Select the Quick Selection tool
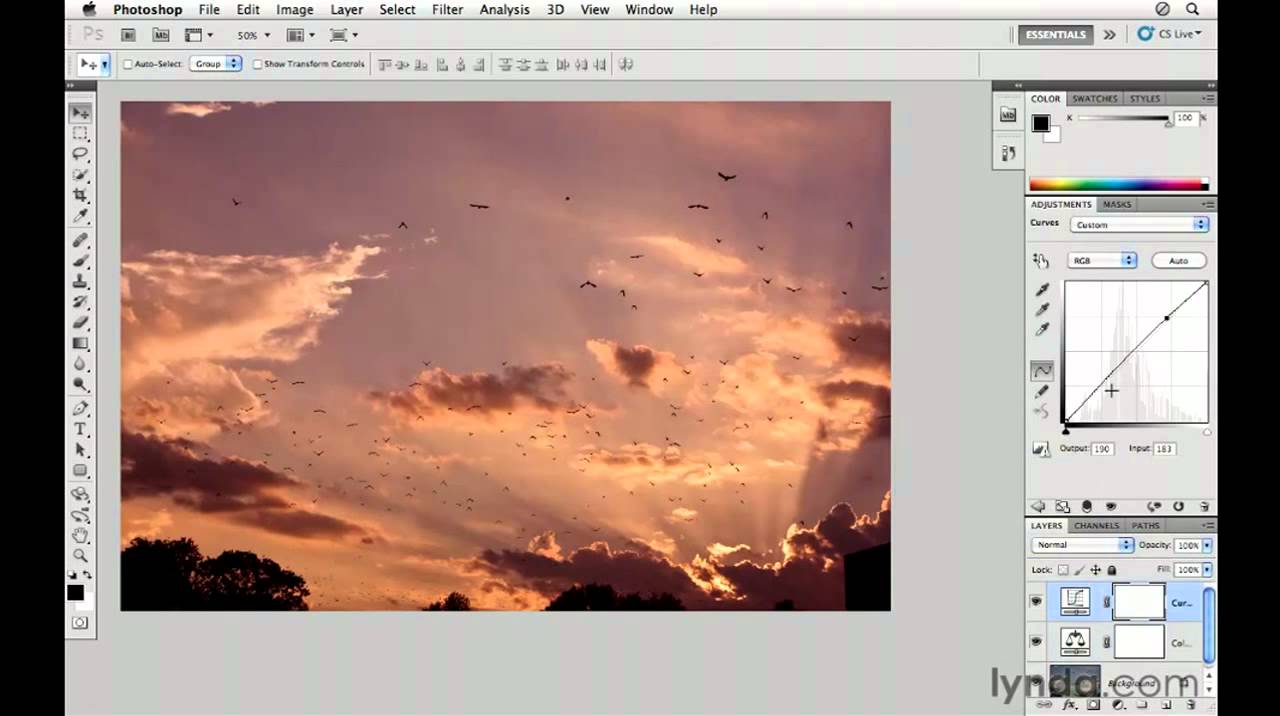Viewport: 1280px width, 716px height. click(x=80, y=175)
